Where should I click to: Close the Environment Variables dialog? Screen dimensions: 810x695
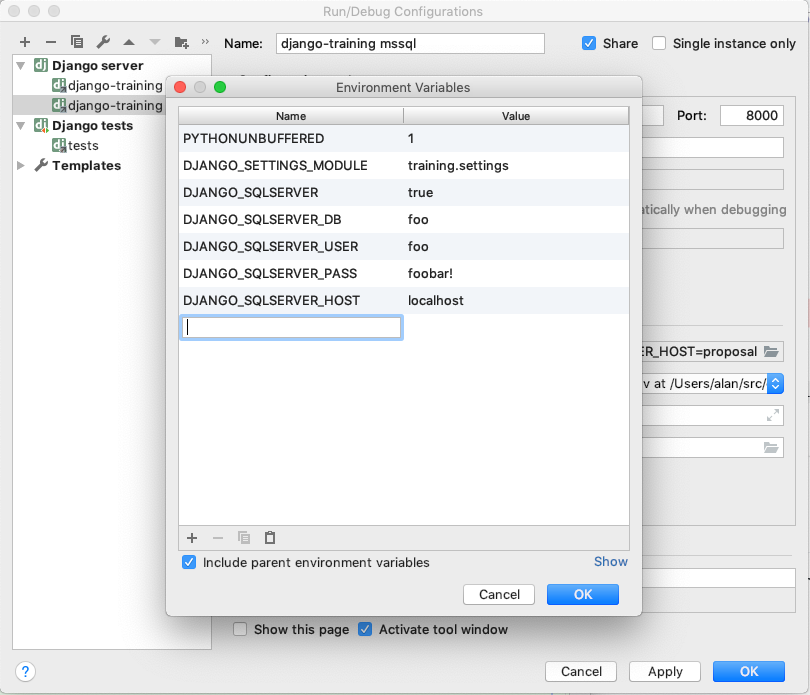tap(180, 87)
